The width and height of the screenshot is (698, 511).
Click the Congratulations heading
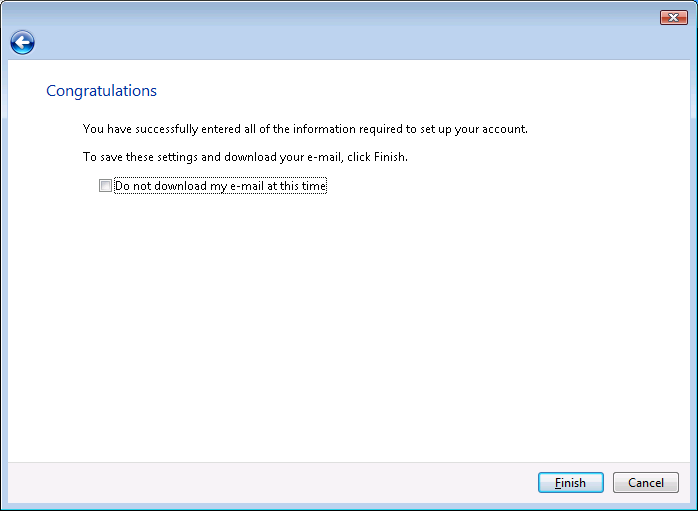click(x=101, y=91)
